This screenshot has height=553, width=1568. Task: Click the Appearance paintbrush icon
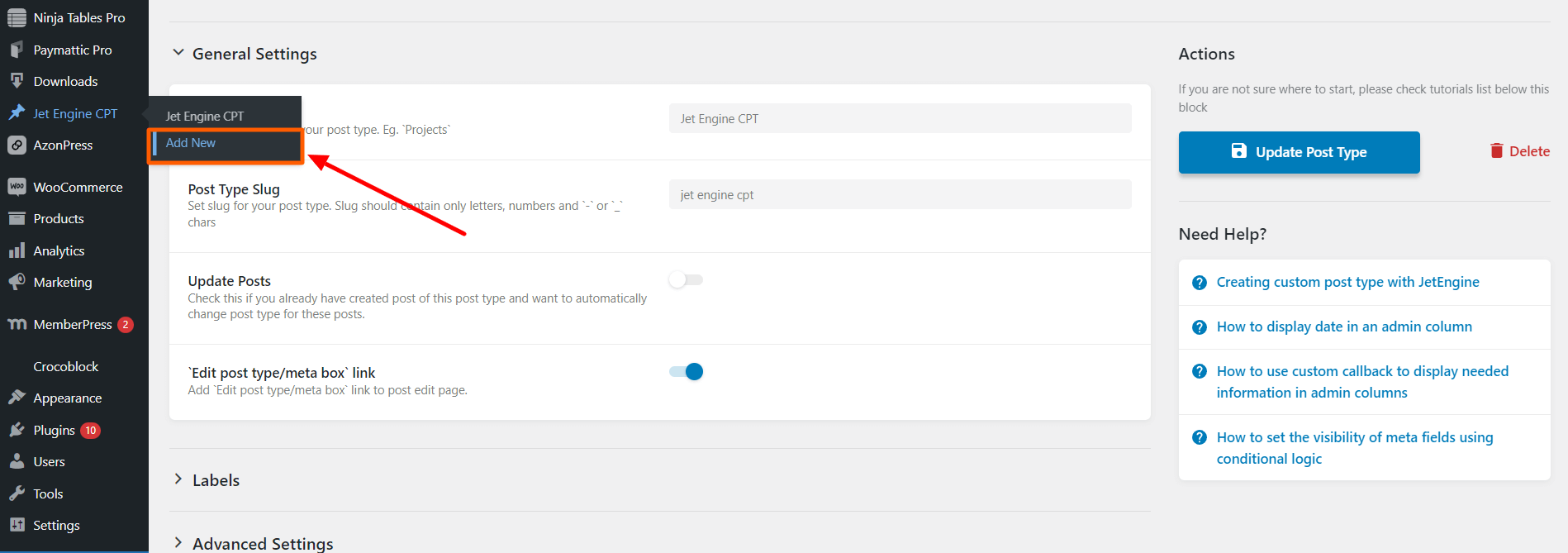[x=17, y=398]
